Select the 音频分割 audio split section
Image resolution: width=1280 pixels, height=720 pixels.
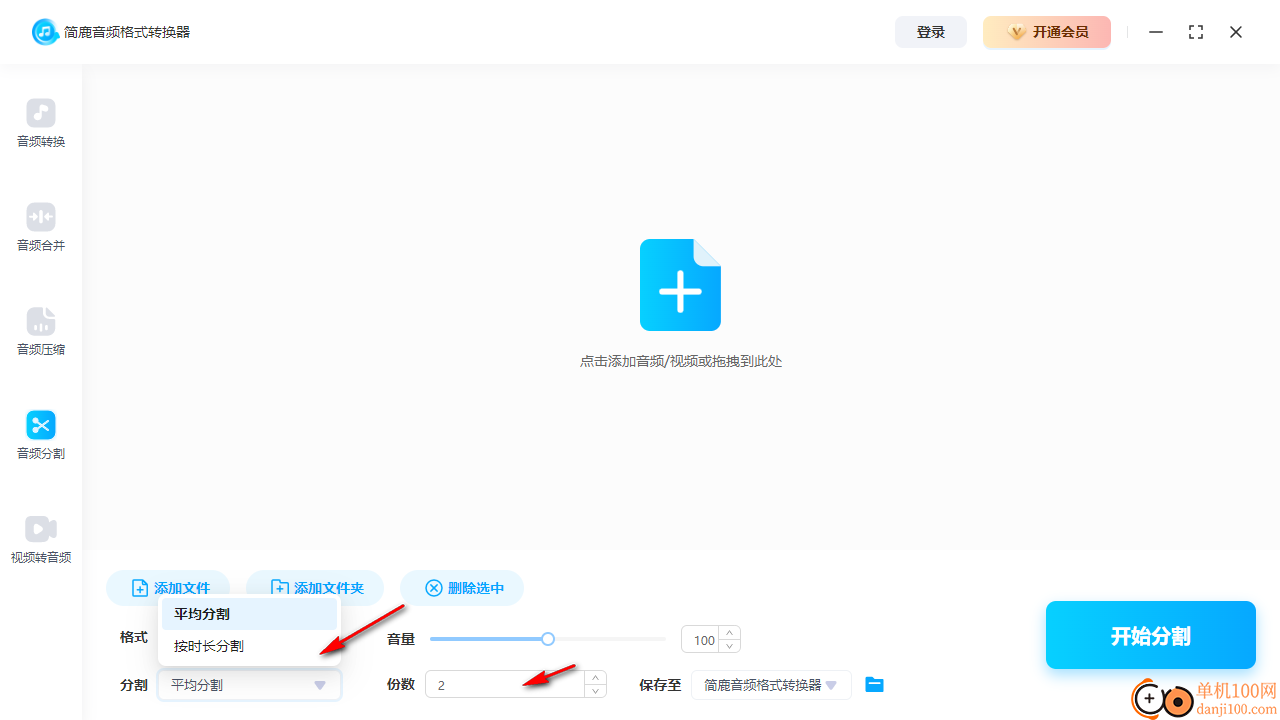(41, 436)
